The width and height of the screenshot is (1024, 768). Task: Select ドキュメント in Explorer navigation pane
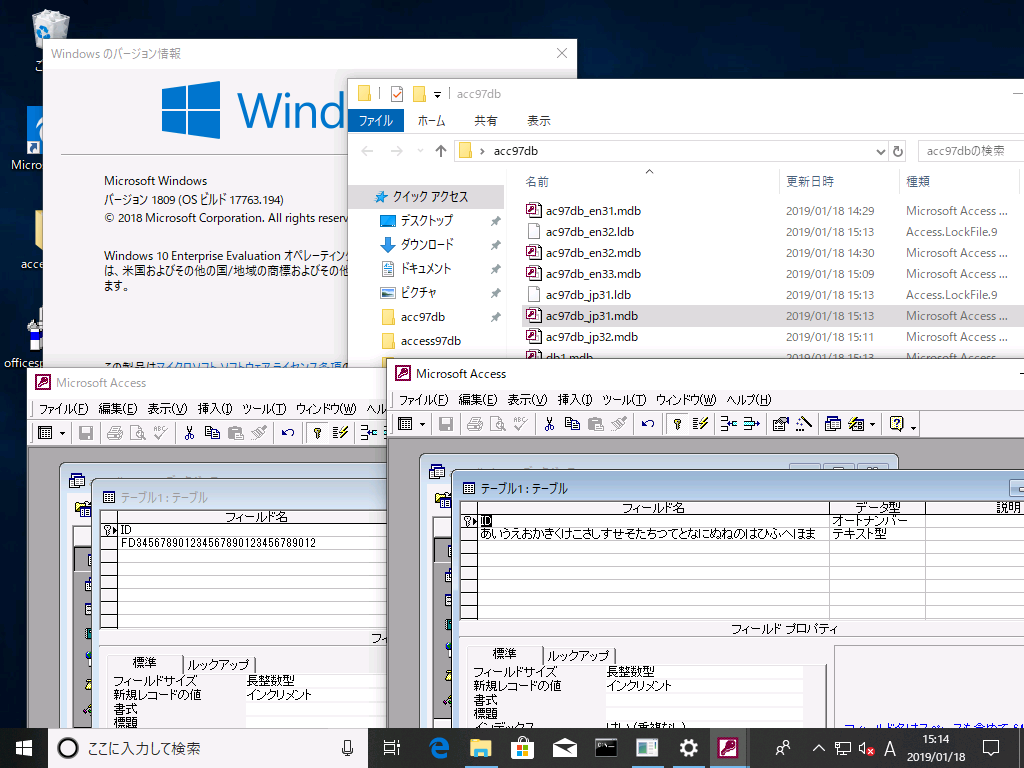[426, 268]
